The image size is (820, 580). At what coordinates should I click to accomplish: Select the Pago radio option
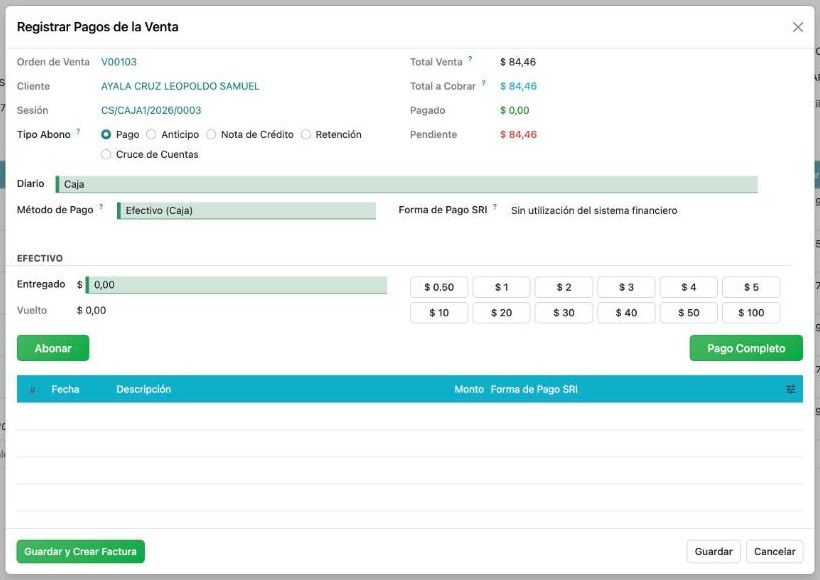click(106, 134)
